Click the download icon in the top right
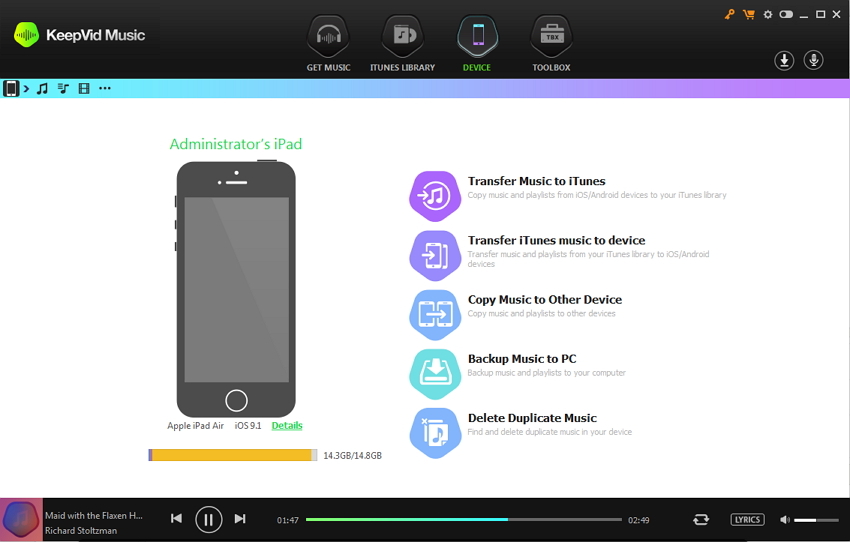 coord(784,60)
